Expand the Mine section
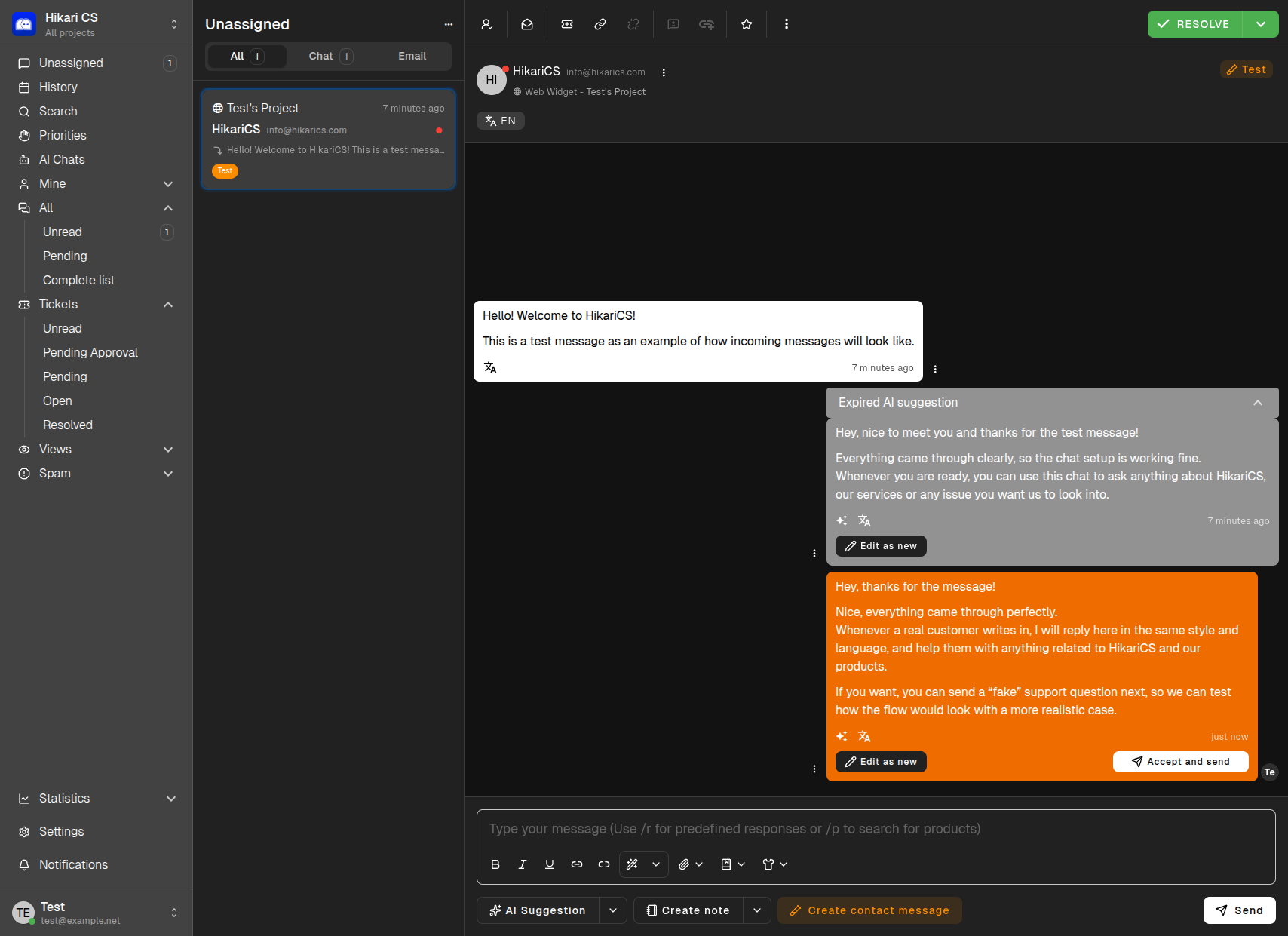The image size is (1288, 936). tap(97, 184)
